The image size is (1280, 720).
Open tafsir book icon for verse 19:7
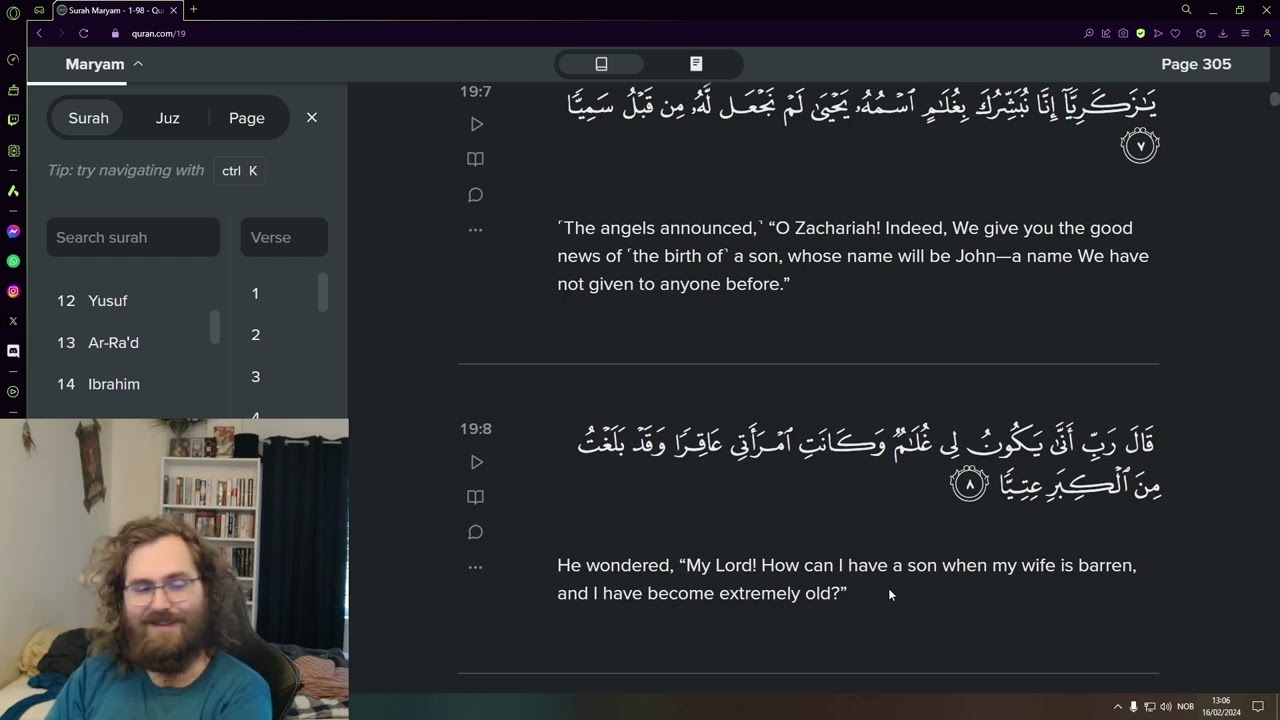tap(476, 159)
